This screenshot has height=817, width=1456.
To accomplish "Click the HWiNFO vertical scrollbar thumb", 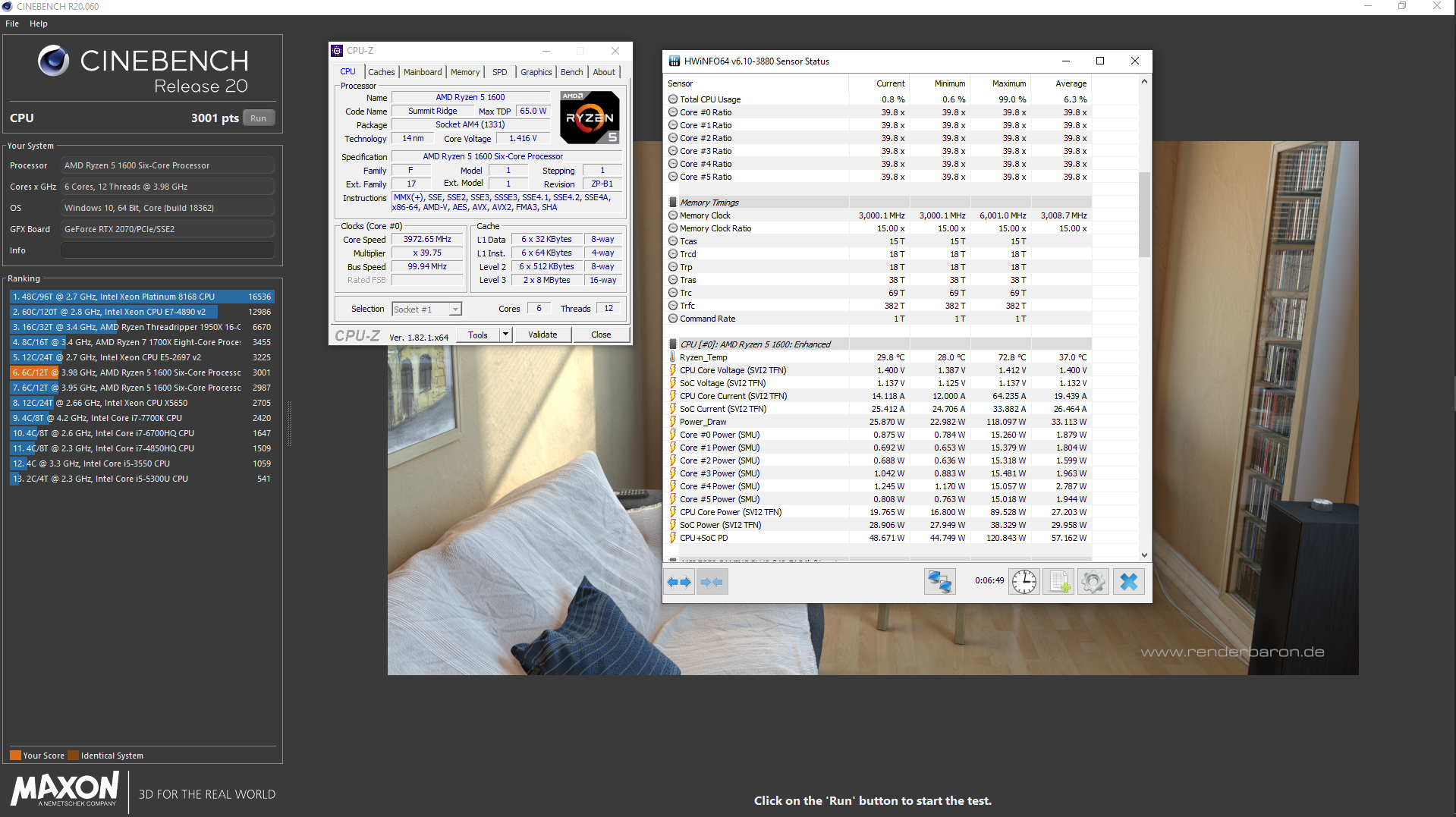I will pyautogui.click(x=1144, y=215).
